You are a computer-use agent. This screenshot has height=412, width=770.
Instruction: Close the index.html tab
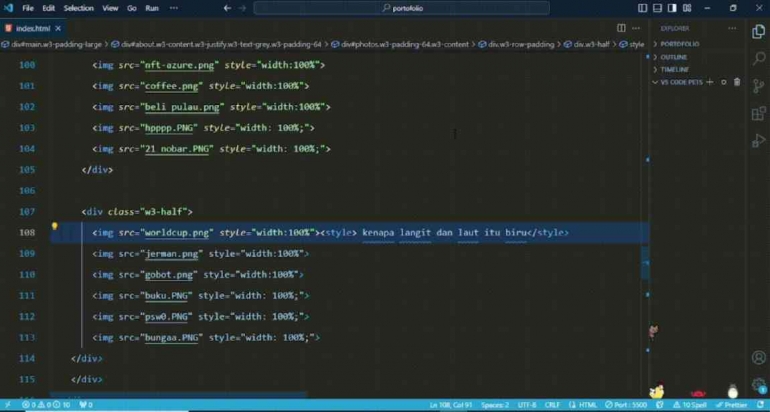pos(58,28)
